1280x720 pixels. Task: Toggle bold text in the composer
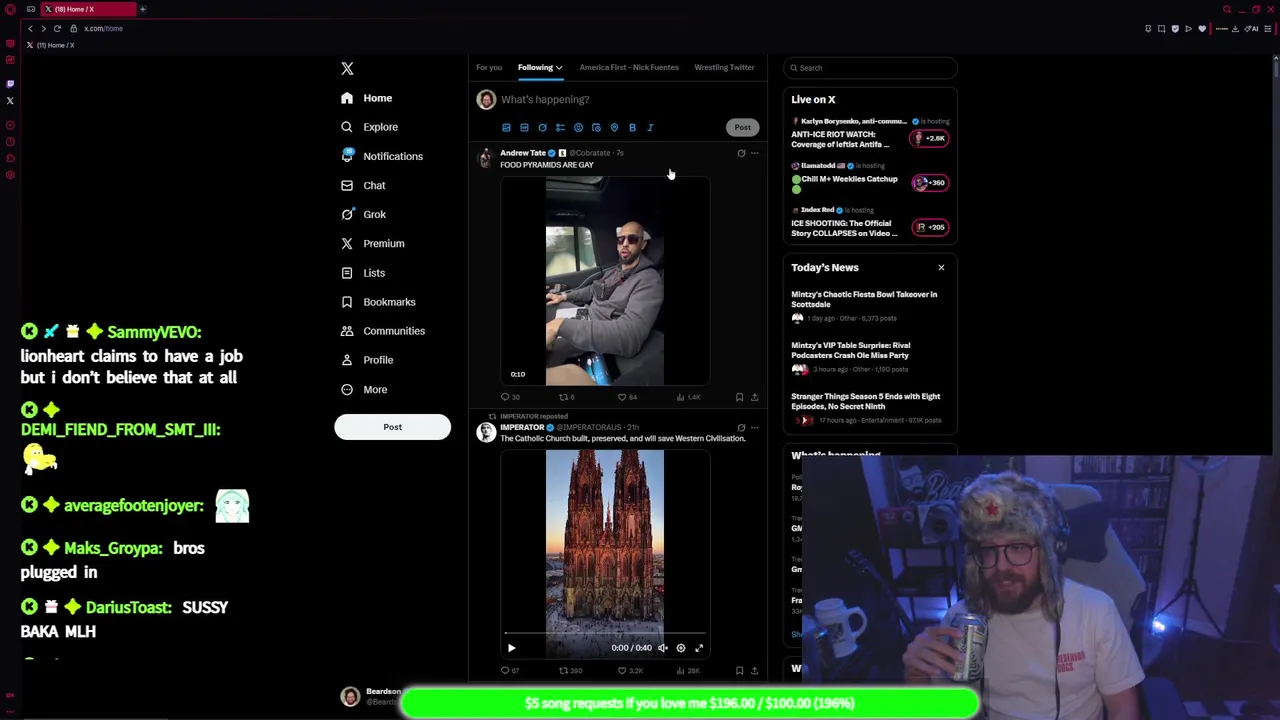632,128
